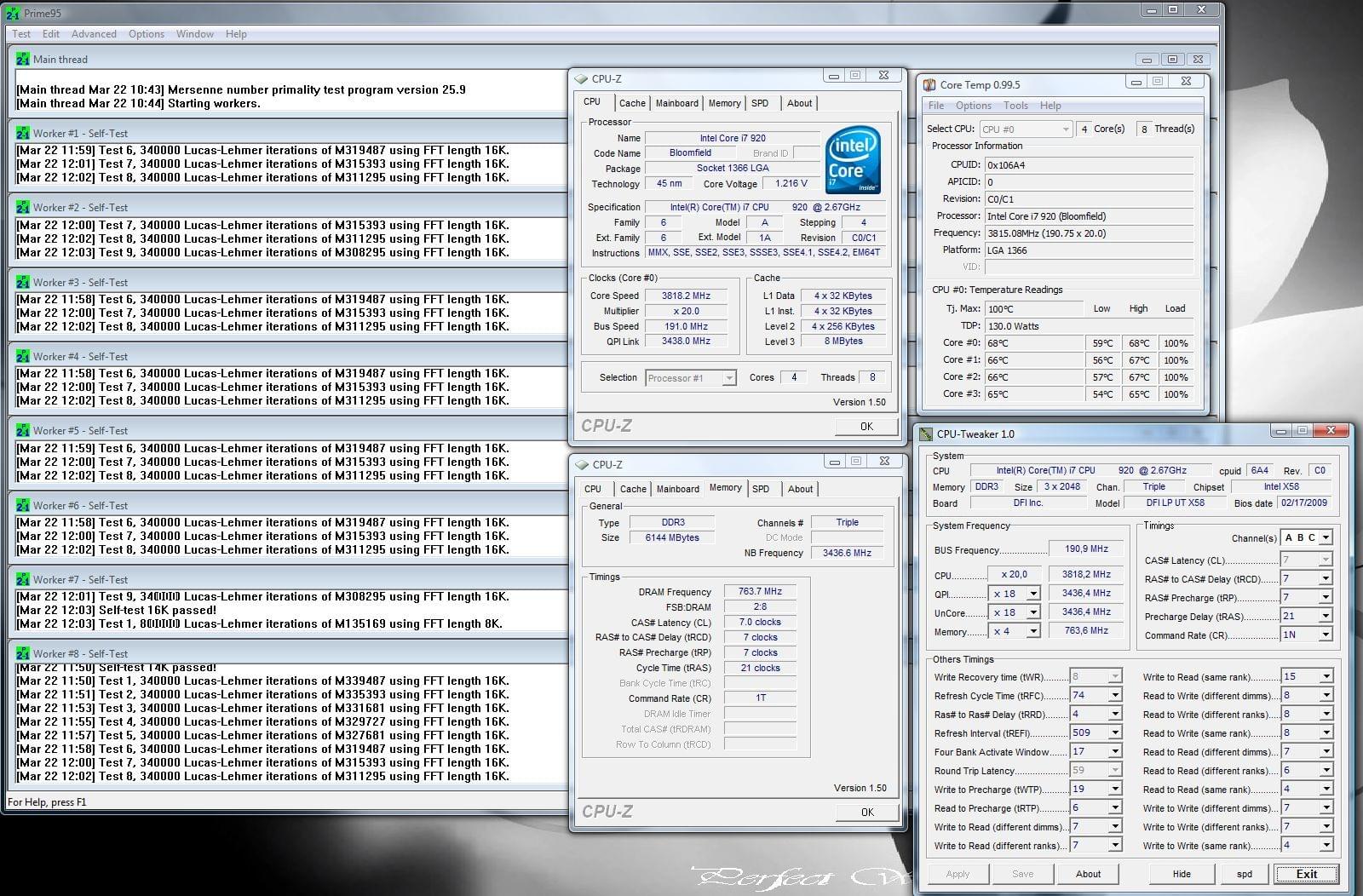Click the lower CPU-Z window title icon

(582, 464)
